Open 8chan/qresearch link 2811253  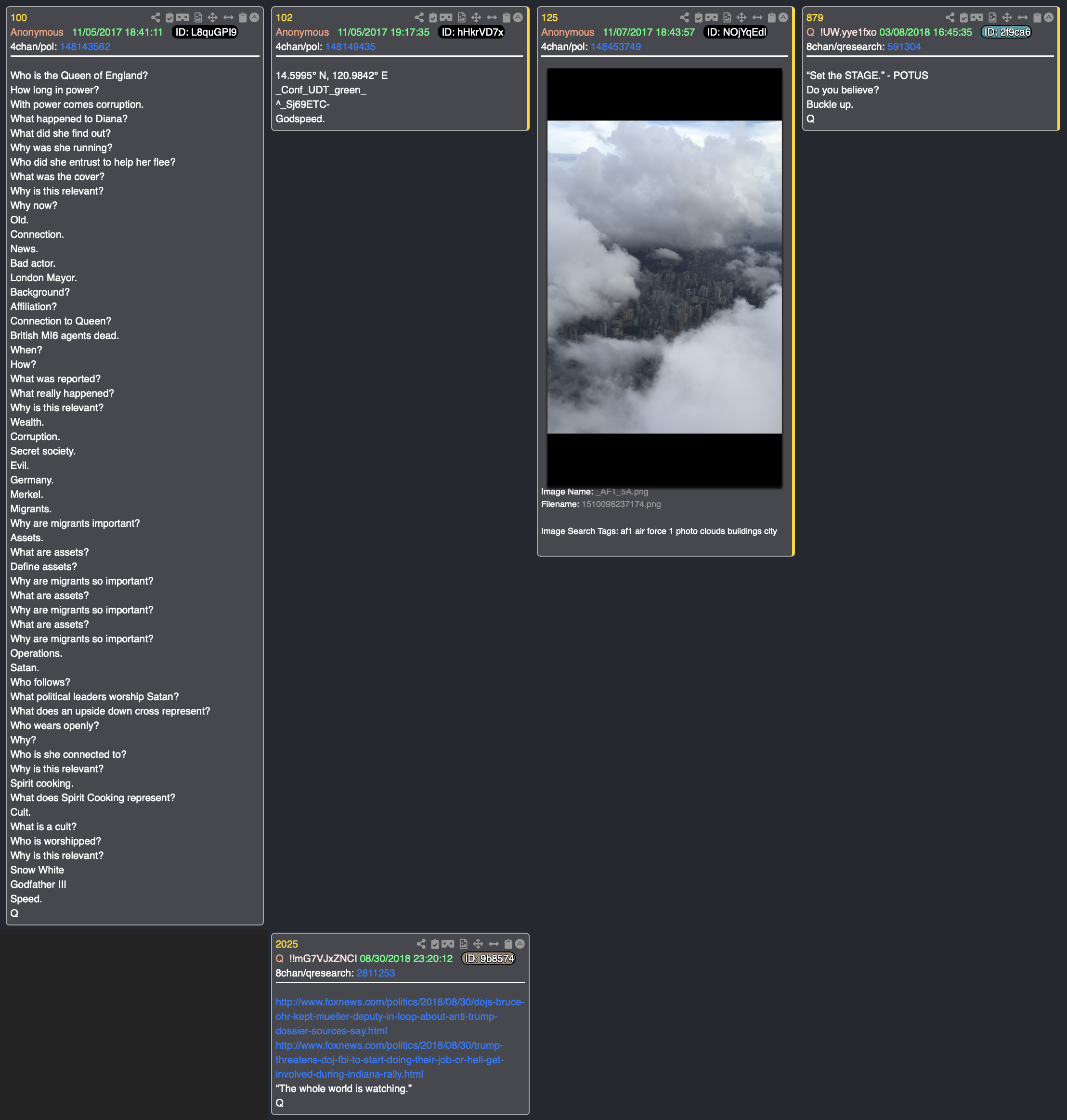tap(376, 973)
